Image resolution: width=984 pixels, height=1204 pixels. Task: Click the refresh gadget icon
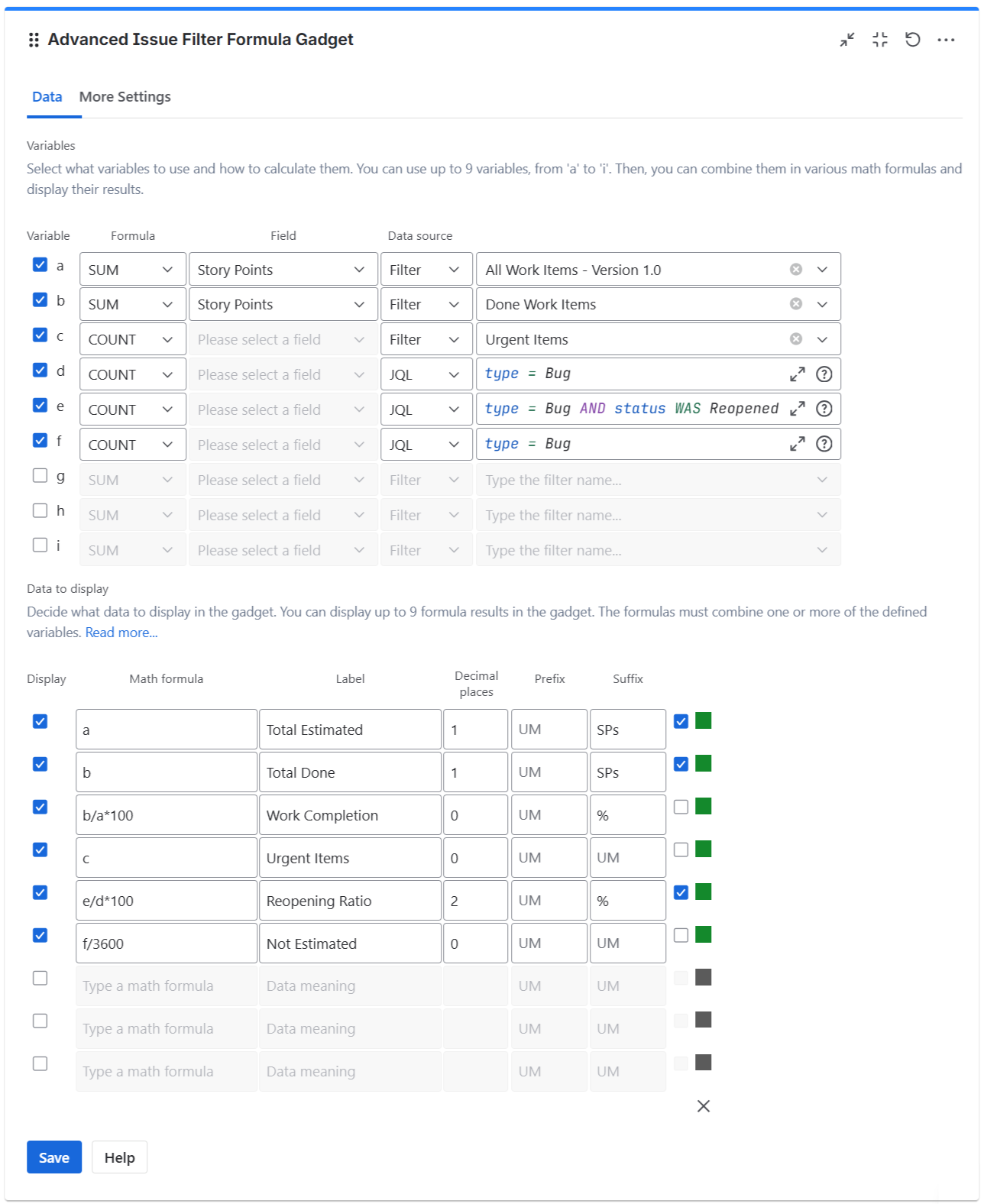[913, 40]
